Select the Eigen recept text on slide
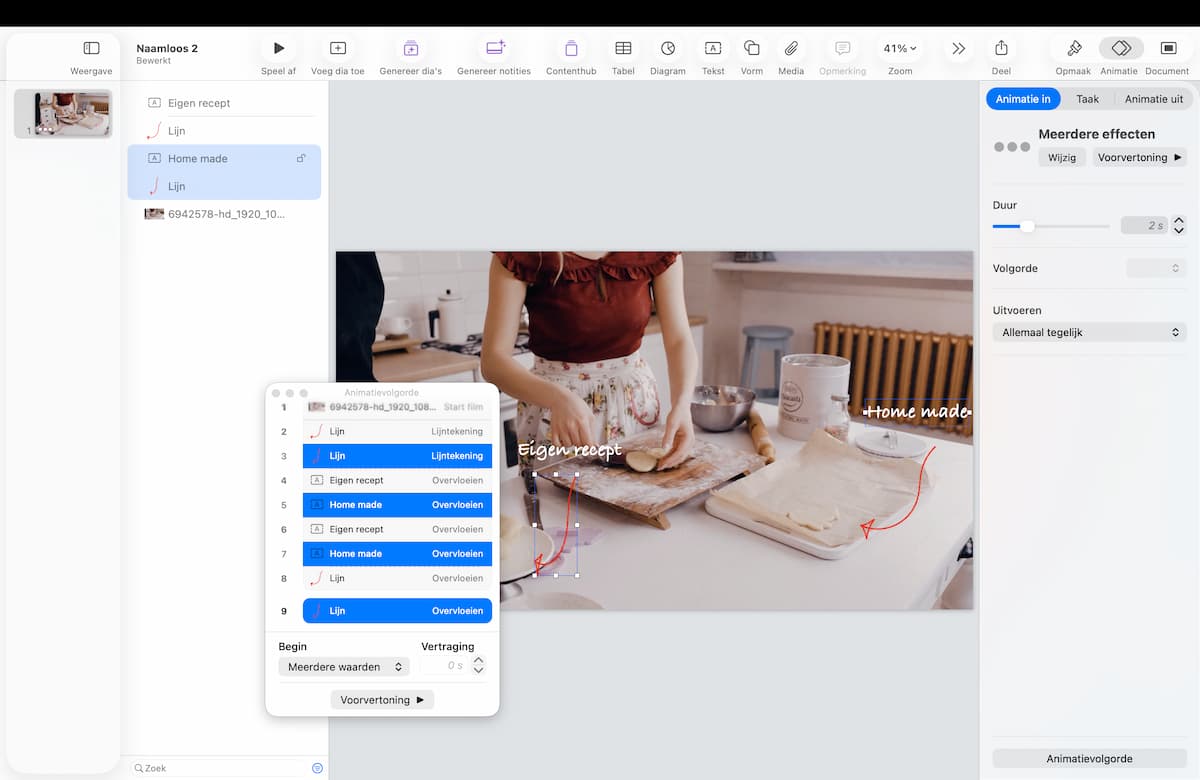Viewport: 1200px width, 780px height. [570, 450]
